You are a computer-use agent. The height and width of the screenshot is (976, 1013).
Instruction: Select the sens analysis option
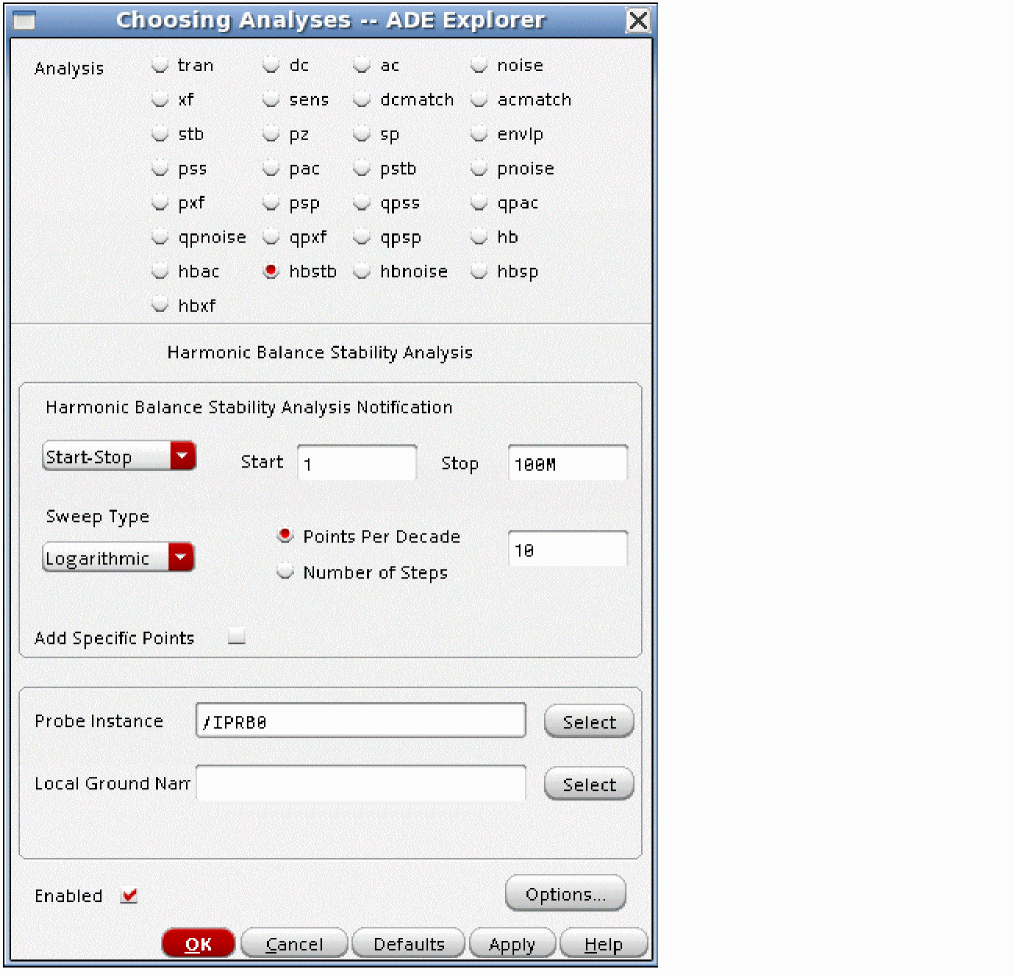click(x=271, y=99)
